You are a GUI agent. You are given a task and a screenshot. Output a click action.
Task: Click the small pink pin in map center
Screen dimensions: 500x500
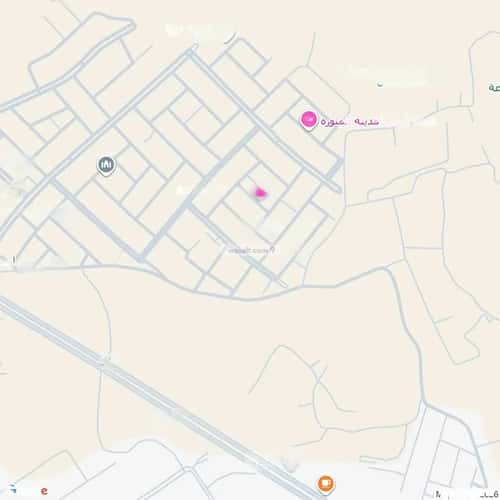pyautogui.click(x=260, y=193)
